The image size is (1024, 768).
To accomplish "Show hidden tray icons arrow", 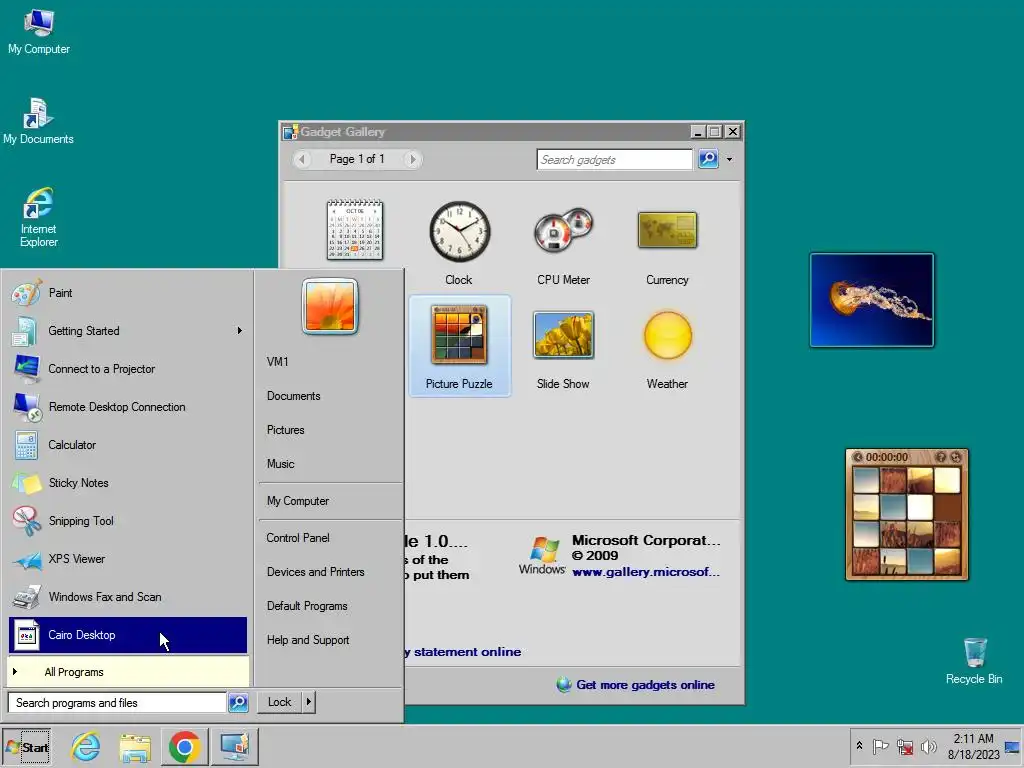I will click(x=859, y=746).
